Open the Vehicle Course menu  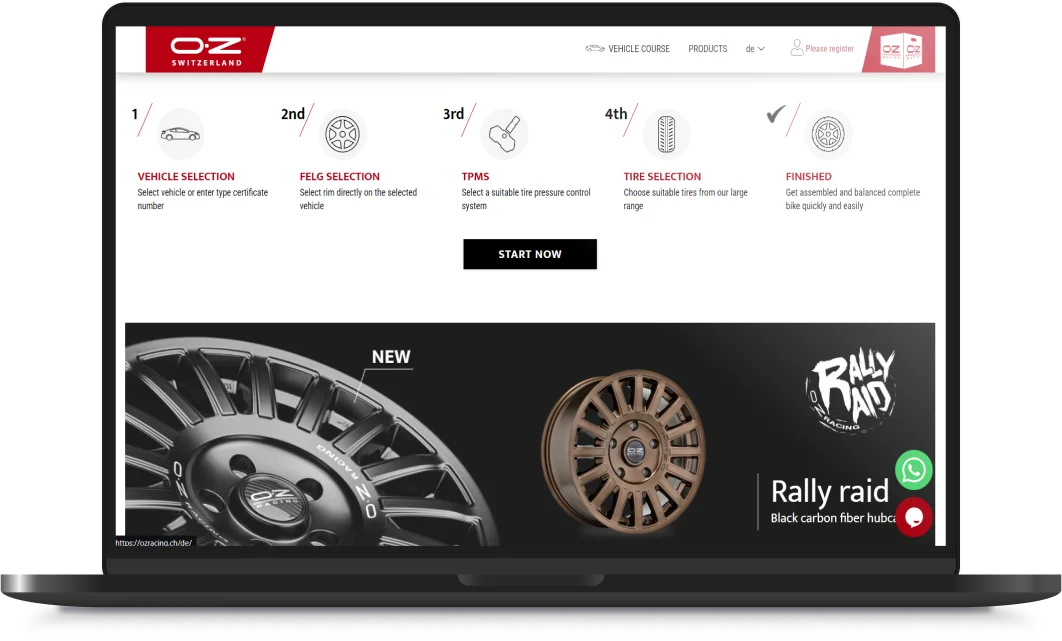click(627, 49)
